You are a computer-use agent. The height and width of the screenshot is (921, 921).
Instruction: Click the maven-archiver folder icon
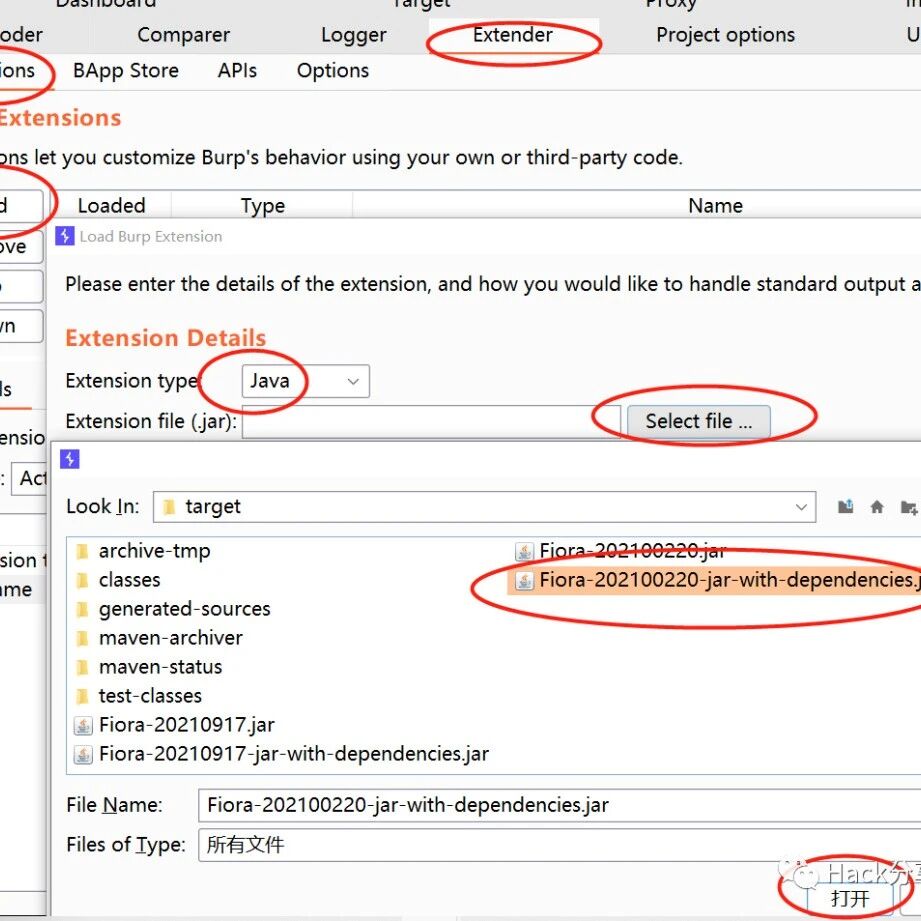coord(83,638)
